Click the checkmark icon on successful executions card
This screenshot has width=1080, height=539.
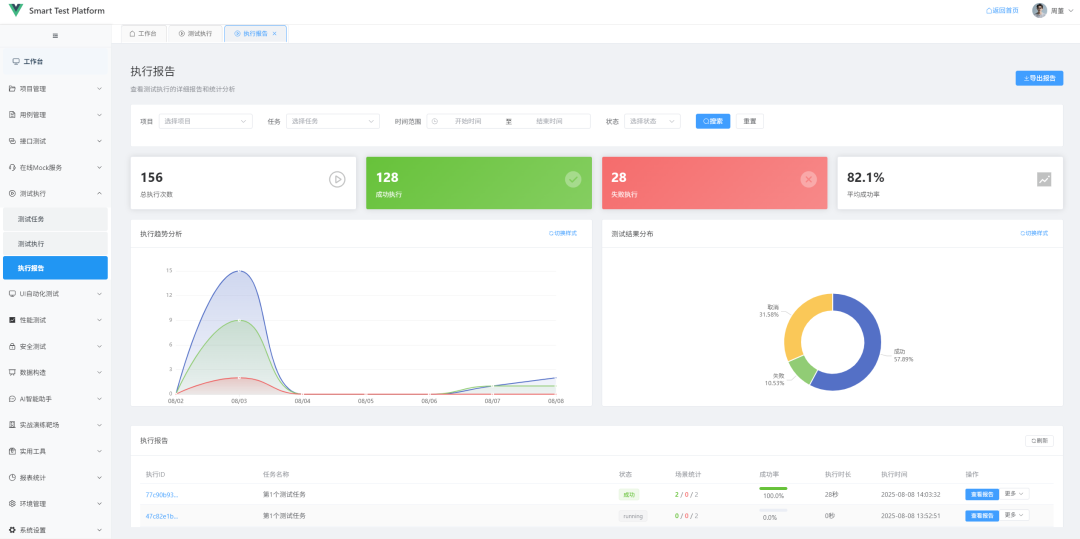pyautogui.click(x=573, y=180)
